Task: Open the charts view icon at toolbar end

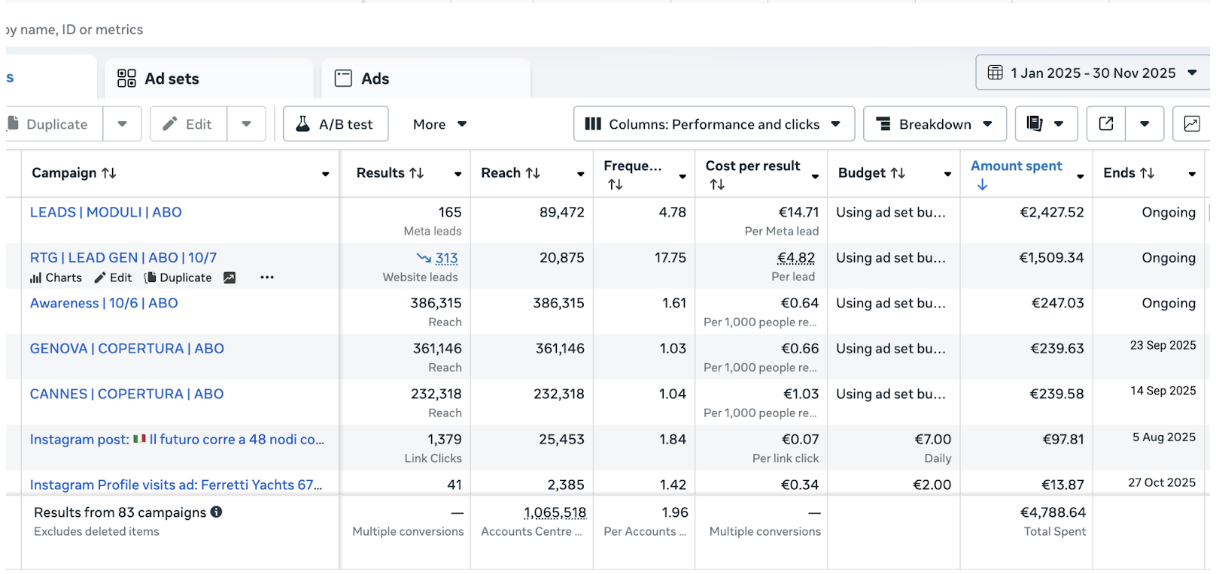Action: (1191, 124)
